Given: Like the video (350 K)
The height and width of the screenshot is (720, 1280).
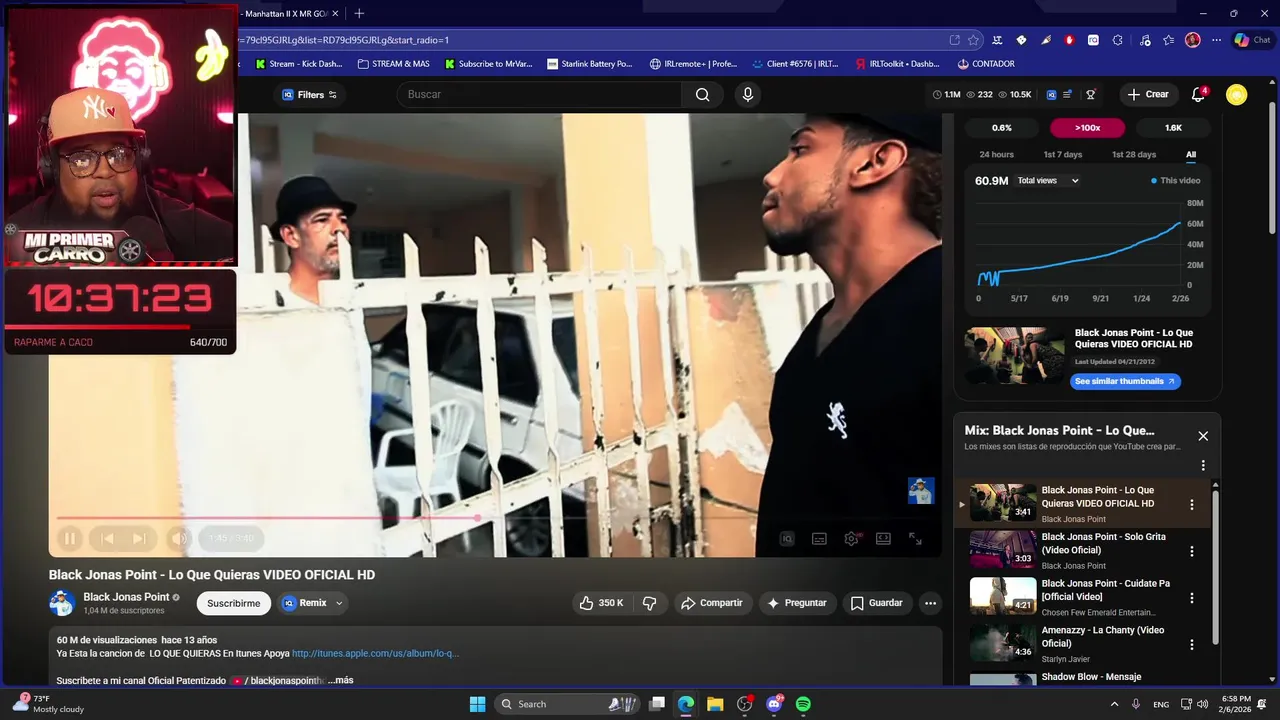Looking at the screenshot, I should click(601, 603).
